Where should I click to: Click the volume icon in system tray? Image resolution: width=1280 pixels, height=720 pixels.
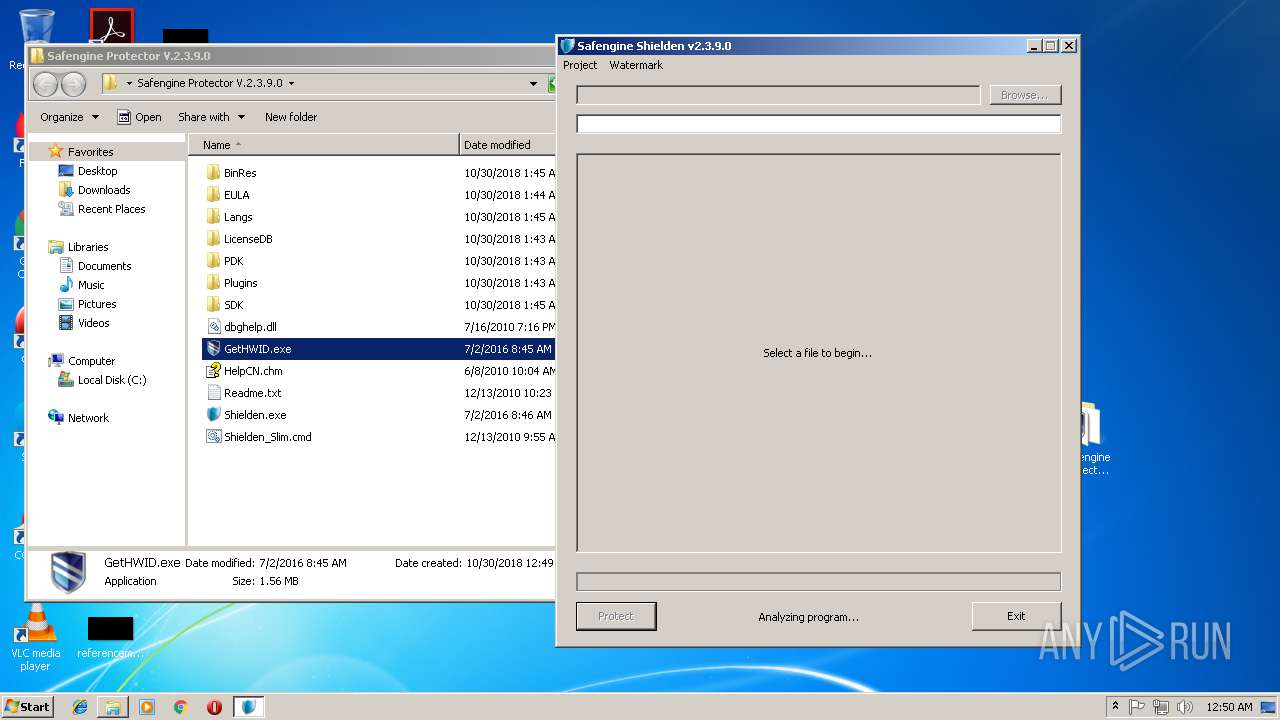coord(1185,707)
